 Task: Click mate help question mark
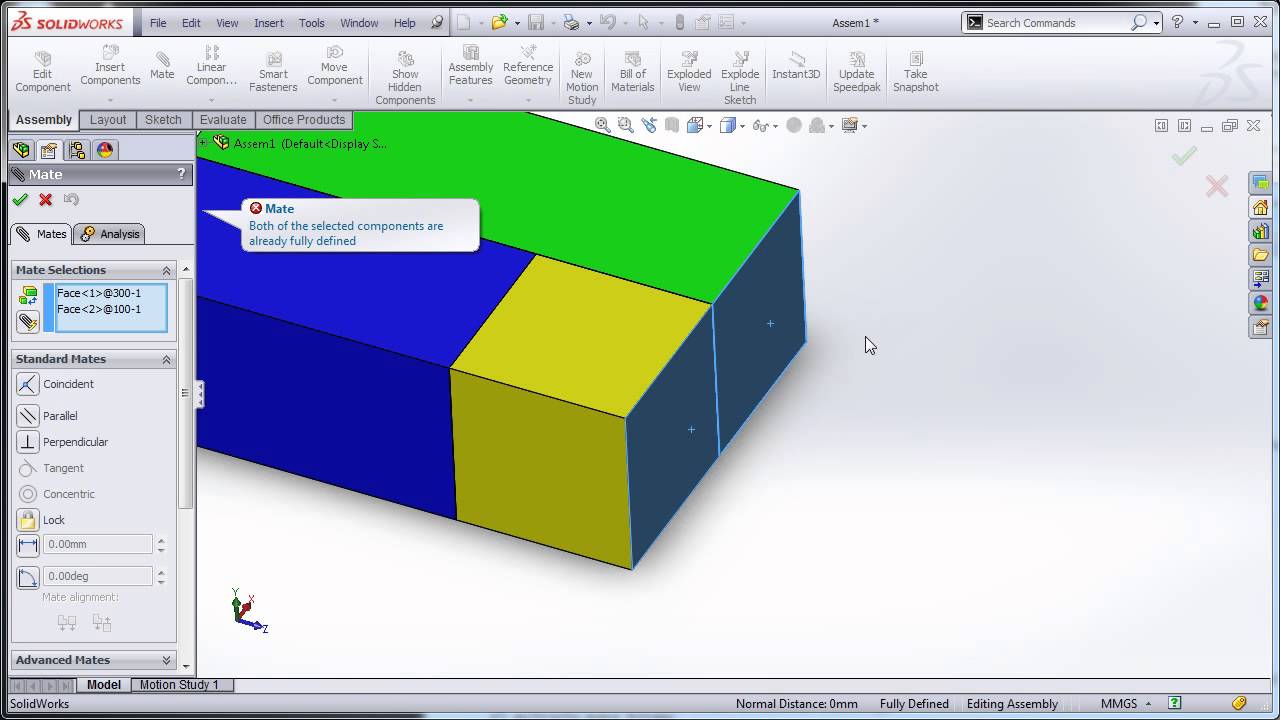(181, 173)
